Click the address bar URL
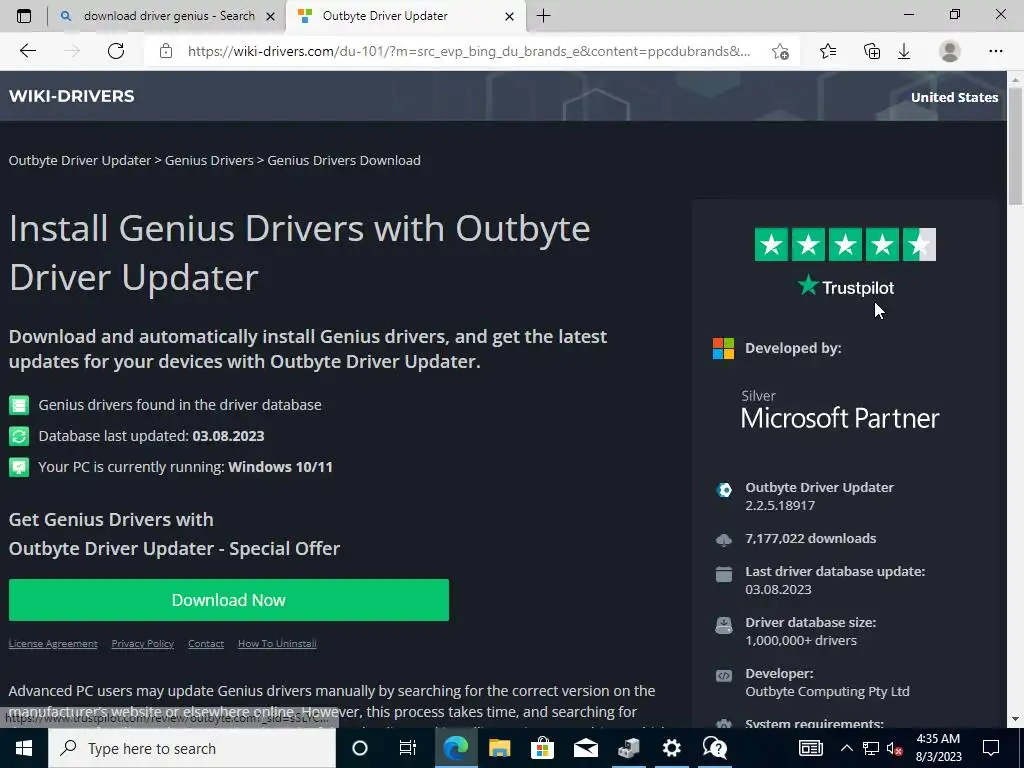 [x=469, y=51]
